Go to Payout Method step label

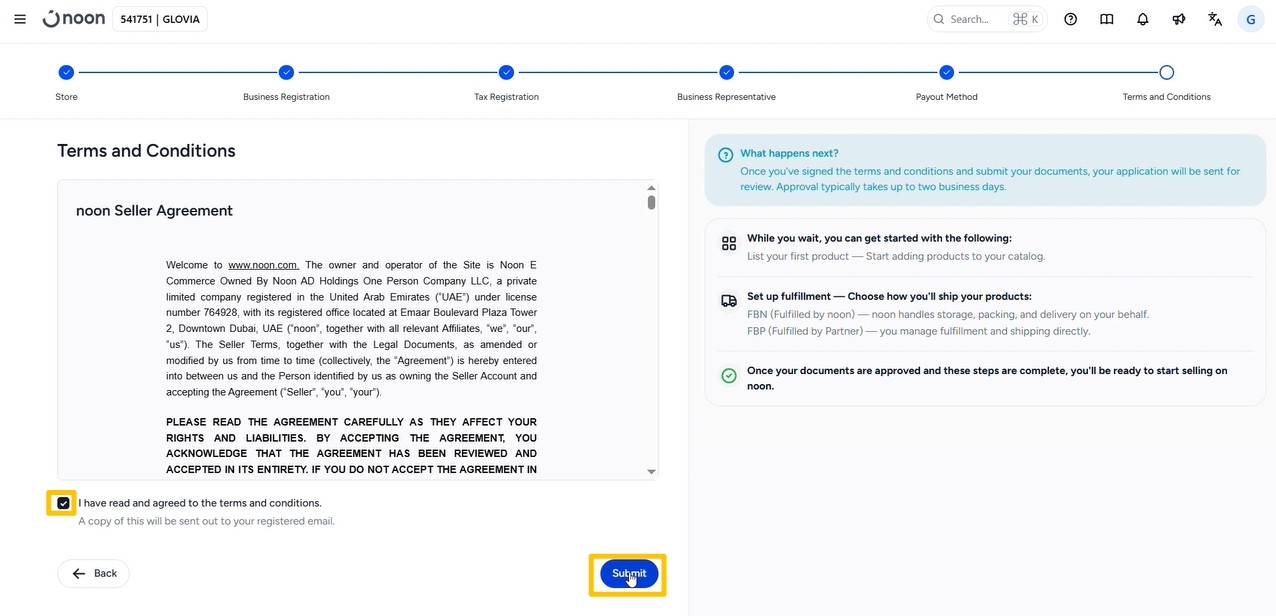coord(946,97)
